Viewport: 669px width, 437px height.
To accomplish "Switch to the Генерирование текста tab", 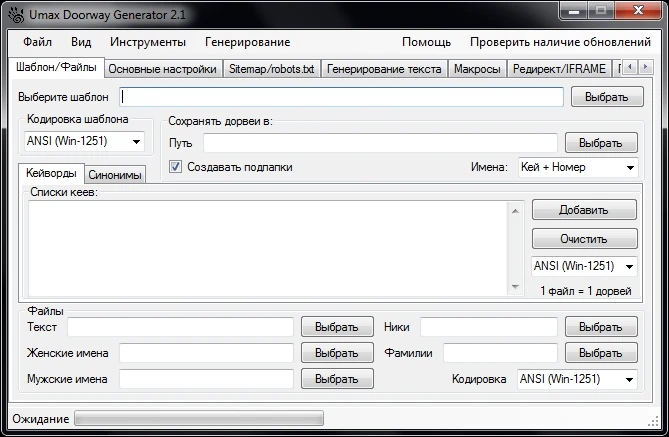I will (x=384, y=69).
